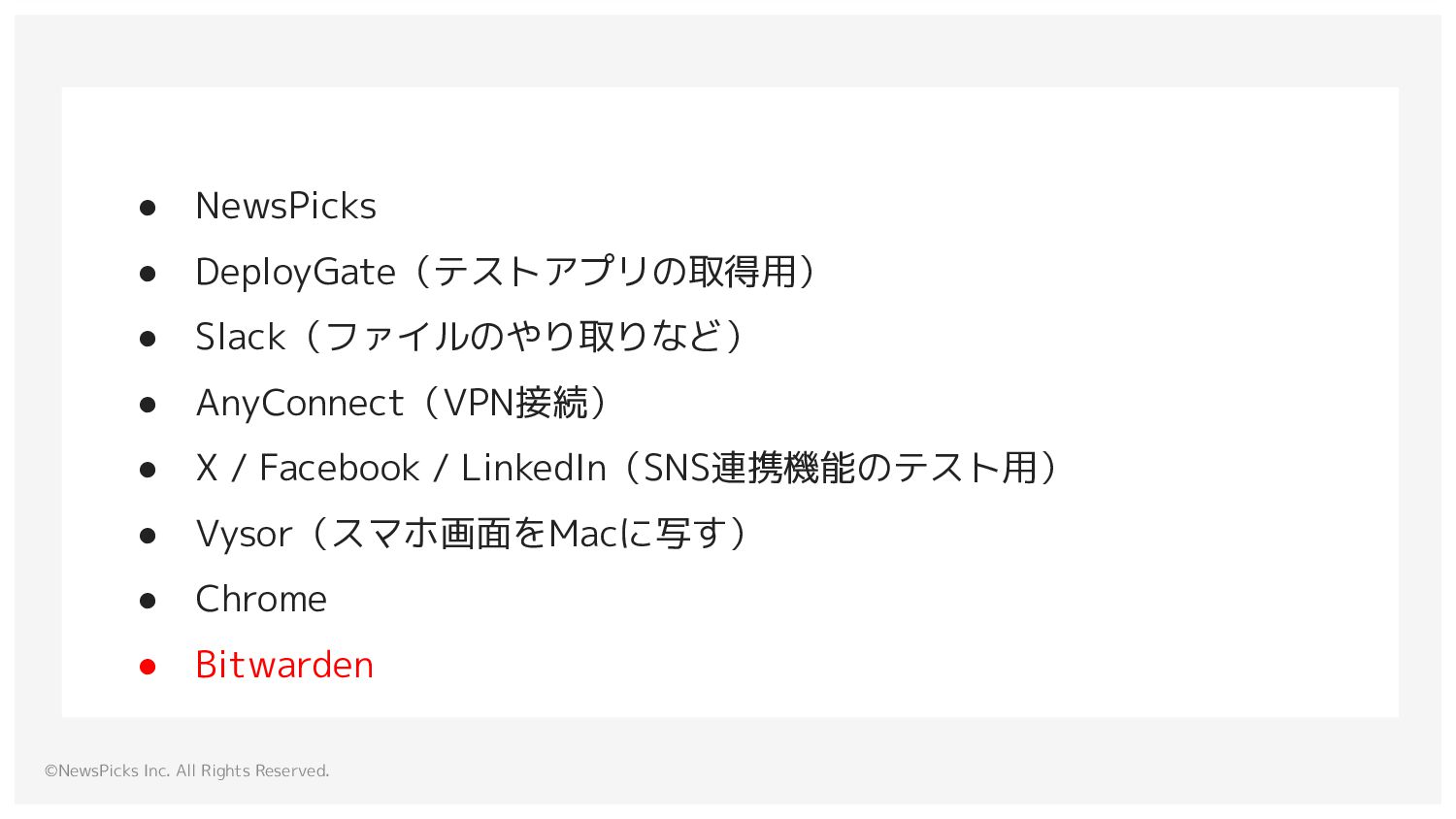Image resolution: width=1456 pixels, height=819 pixels.
Task: Click the bullet dot beside Chrome
Action: [148, 601]
